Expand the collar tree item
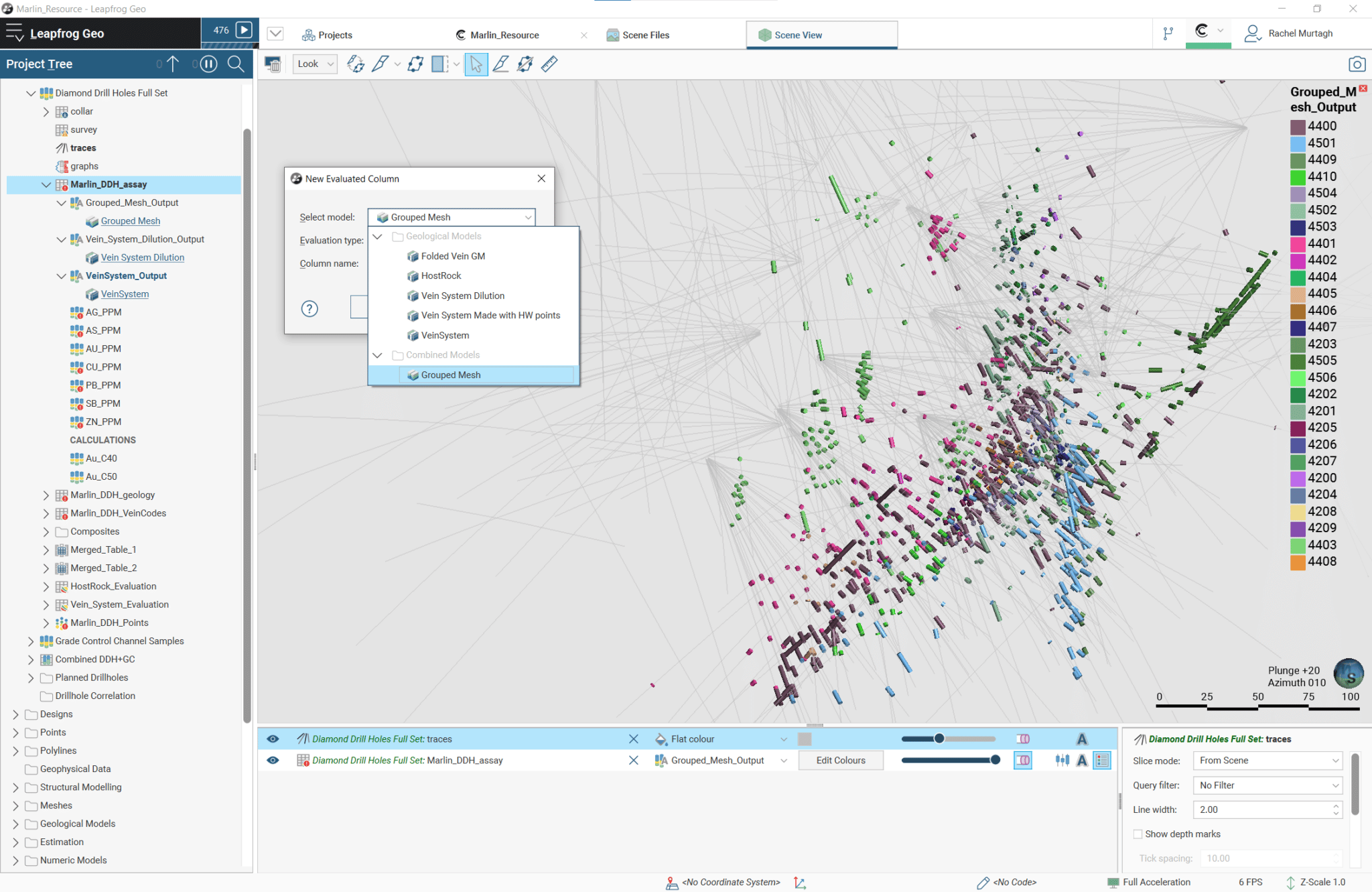Image resolution: width=1372 pixels, height=892 pixels. coord(46,112)
